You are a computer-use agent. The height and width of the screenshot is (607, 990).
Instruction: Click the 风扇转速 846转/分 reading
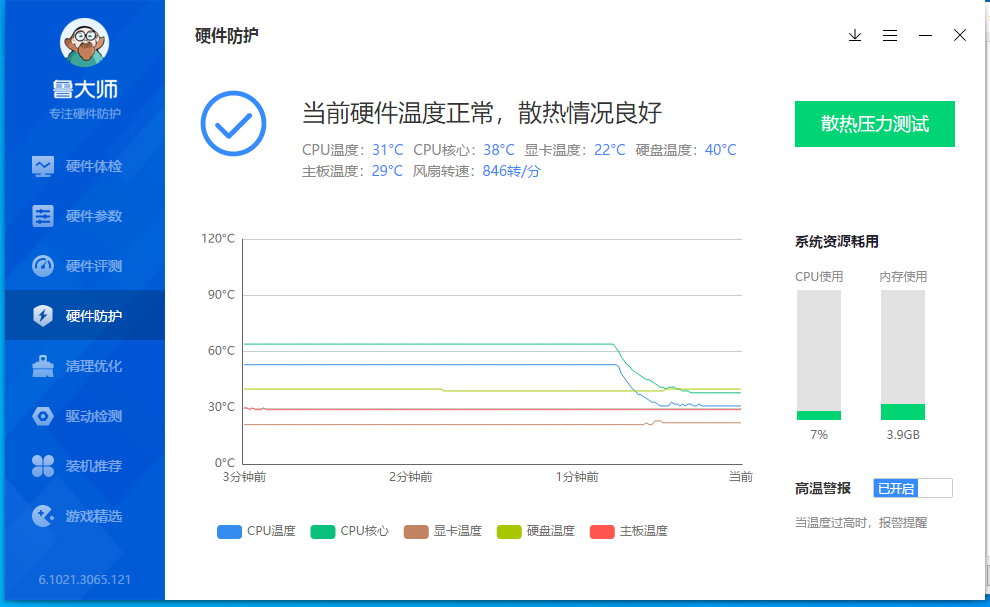coord(477,171)
